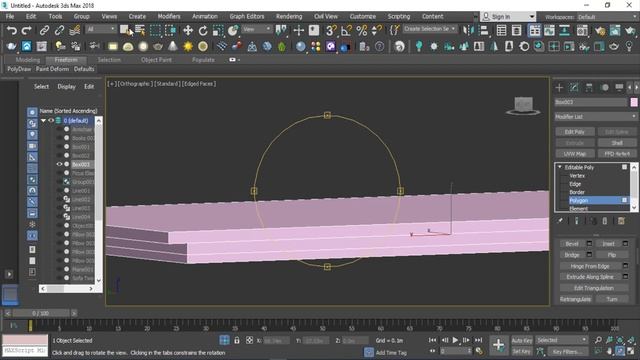
Task: Open the Scripting menu
Action: click(x=399, y=16)
